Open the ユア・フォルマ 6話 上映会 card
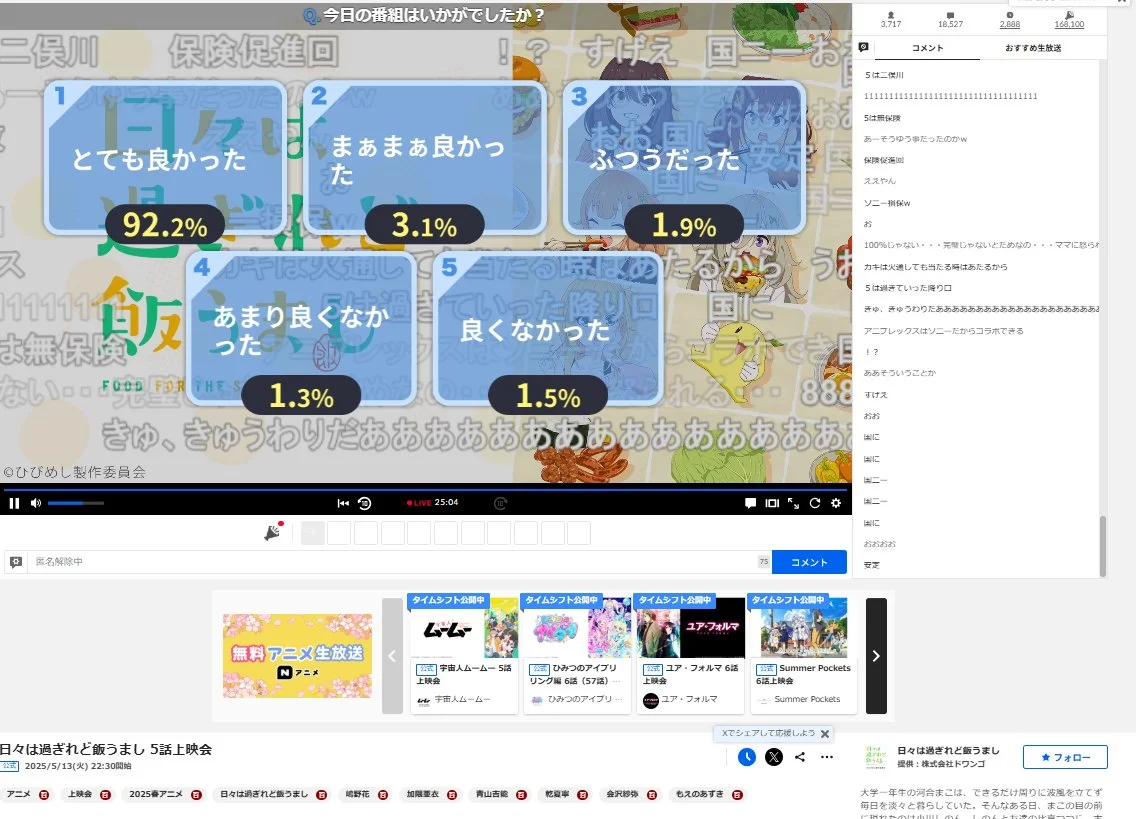The image size is (1136, 819). [690, 654]
